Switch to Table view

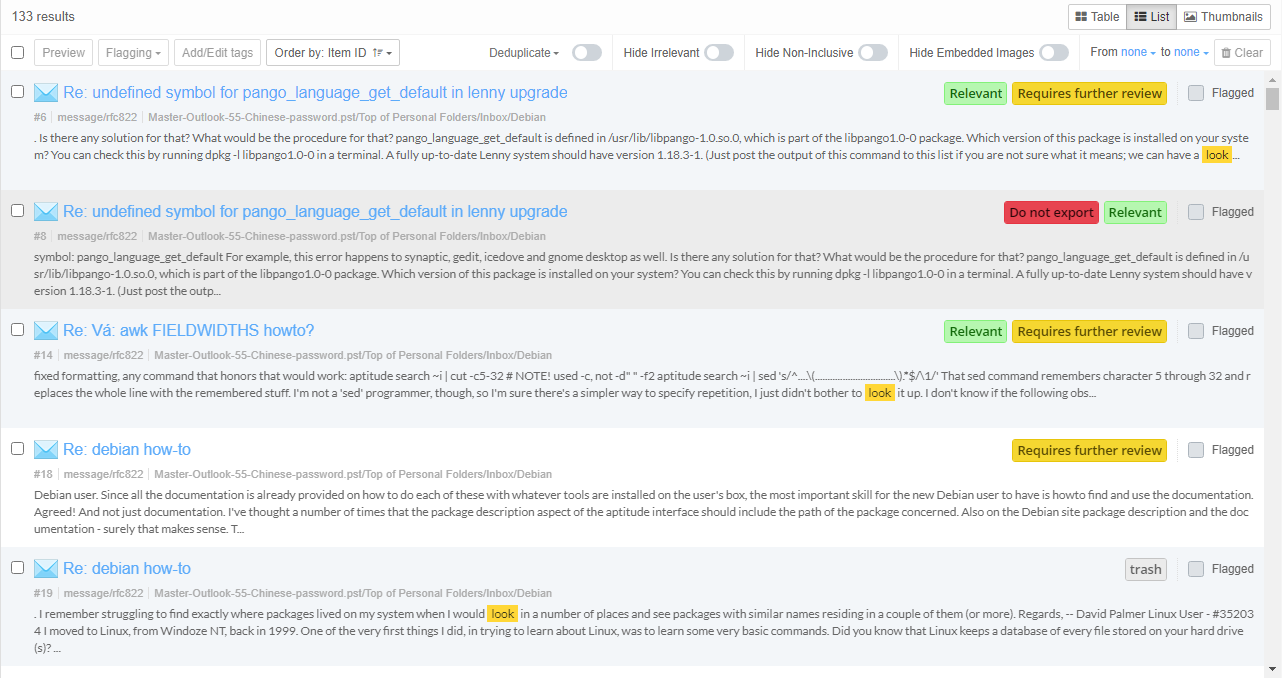point(1097,16)
